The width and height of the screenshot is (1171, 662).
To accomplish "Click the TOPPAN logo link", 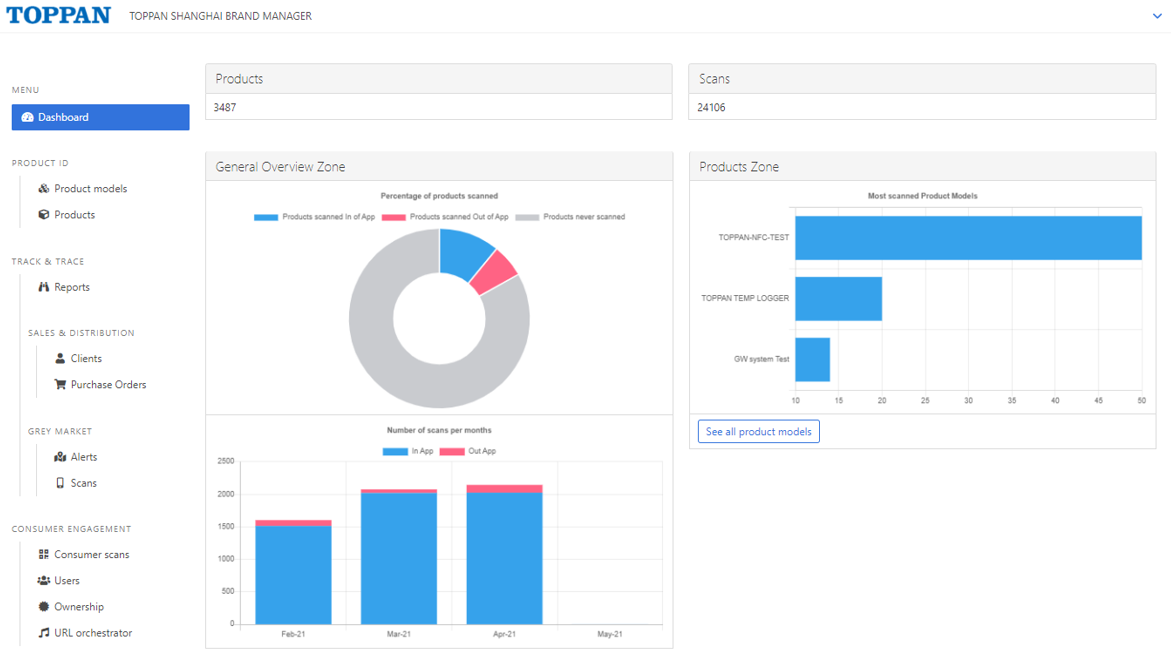I will 58,16.
